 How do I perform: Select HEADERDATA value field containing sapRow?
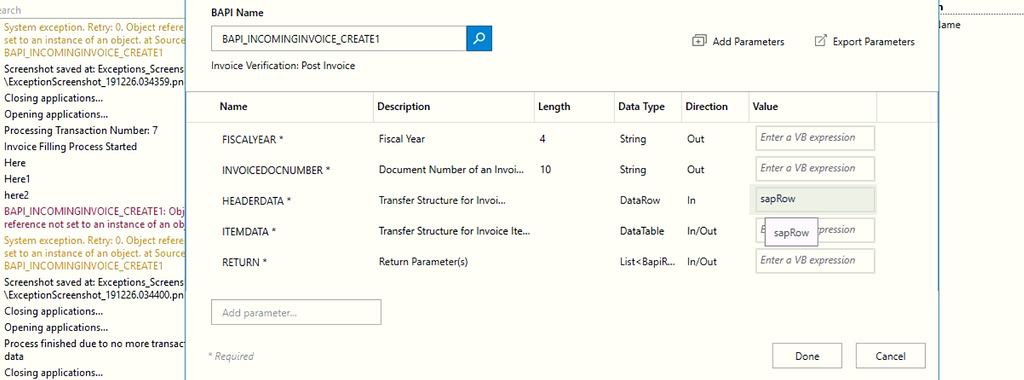coord(815,199)
